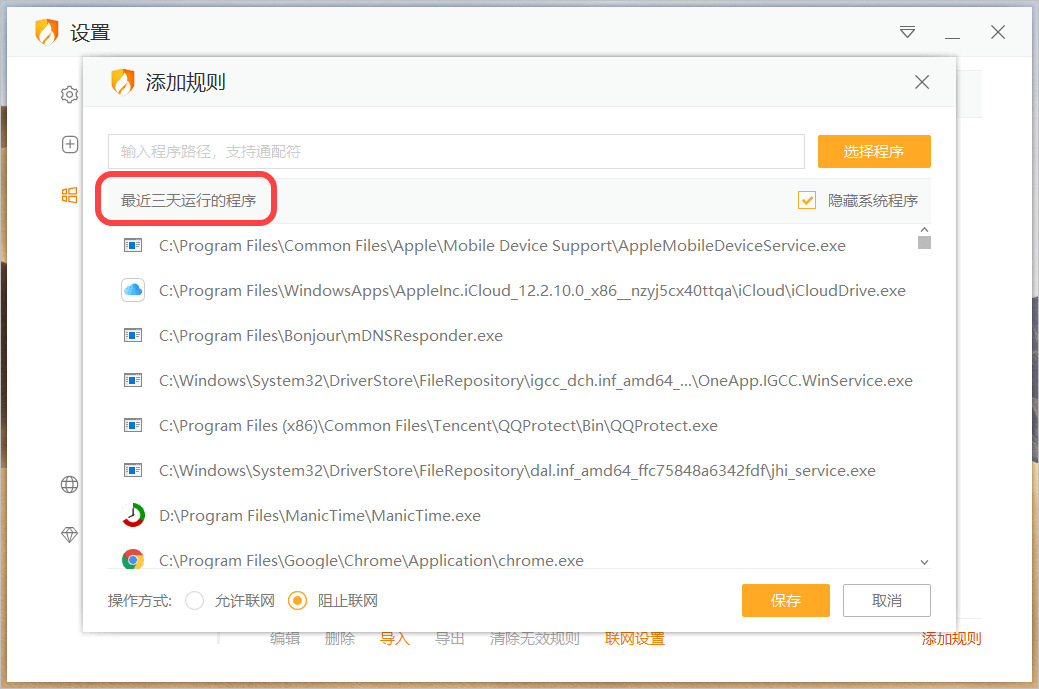This screenshot has height=689, width=1039.
Task: Click the 取消 button
Action: pyautogui.click(x=887, y=600)
